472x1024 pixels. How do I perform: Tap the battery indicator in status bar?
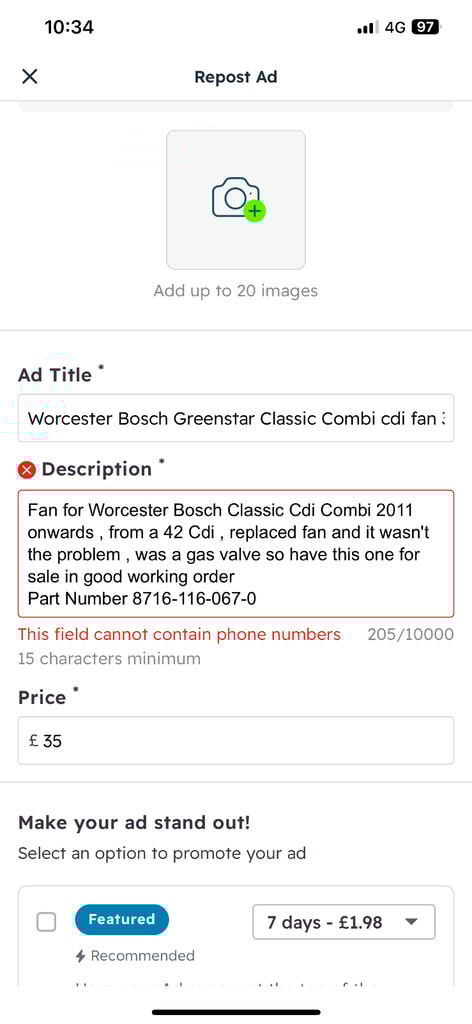[x=426, y=27]
